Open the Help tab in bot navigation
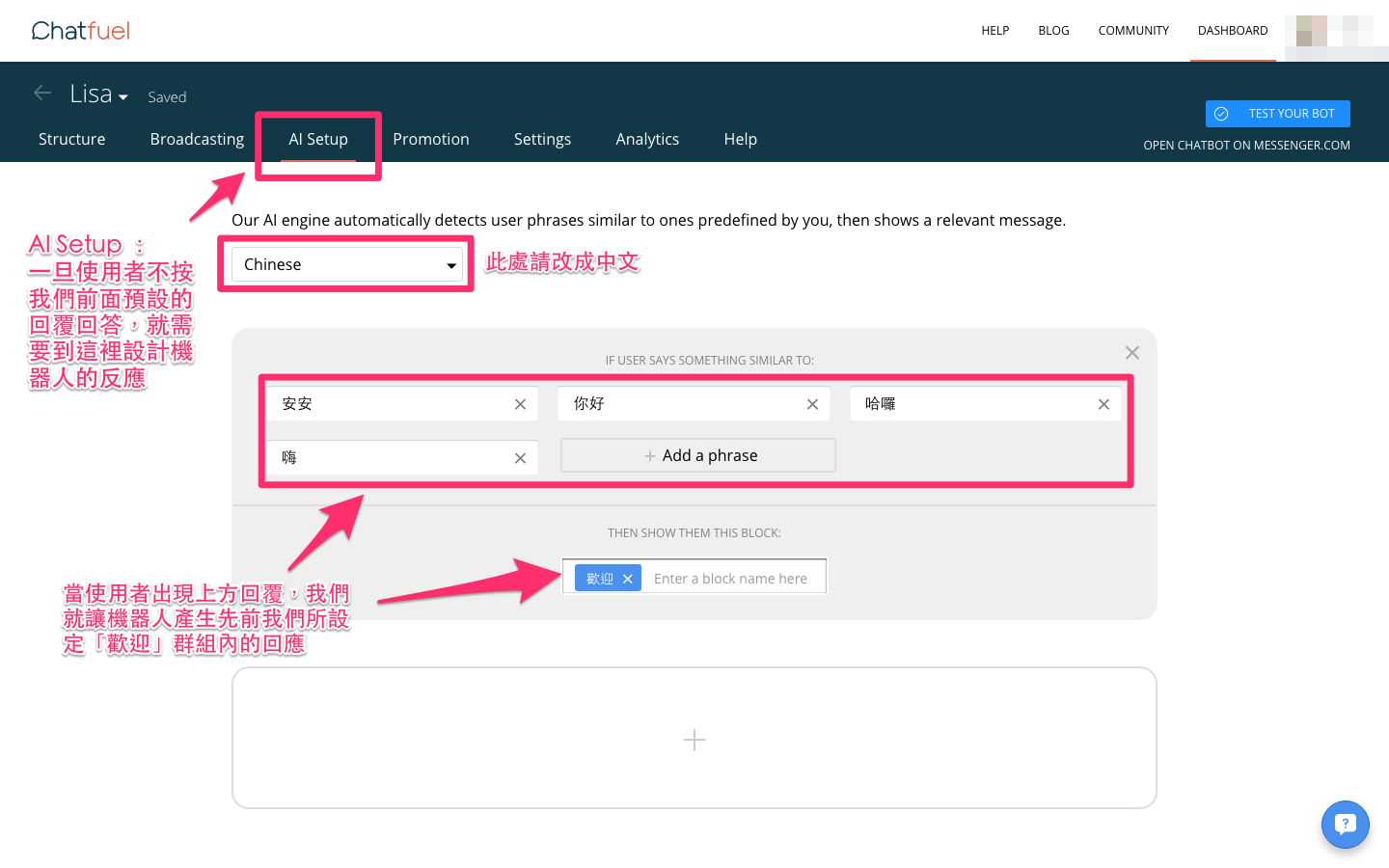The height and width of the screenshot is (868, 1389). (741, 139)
